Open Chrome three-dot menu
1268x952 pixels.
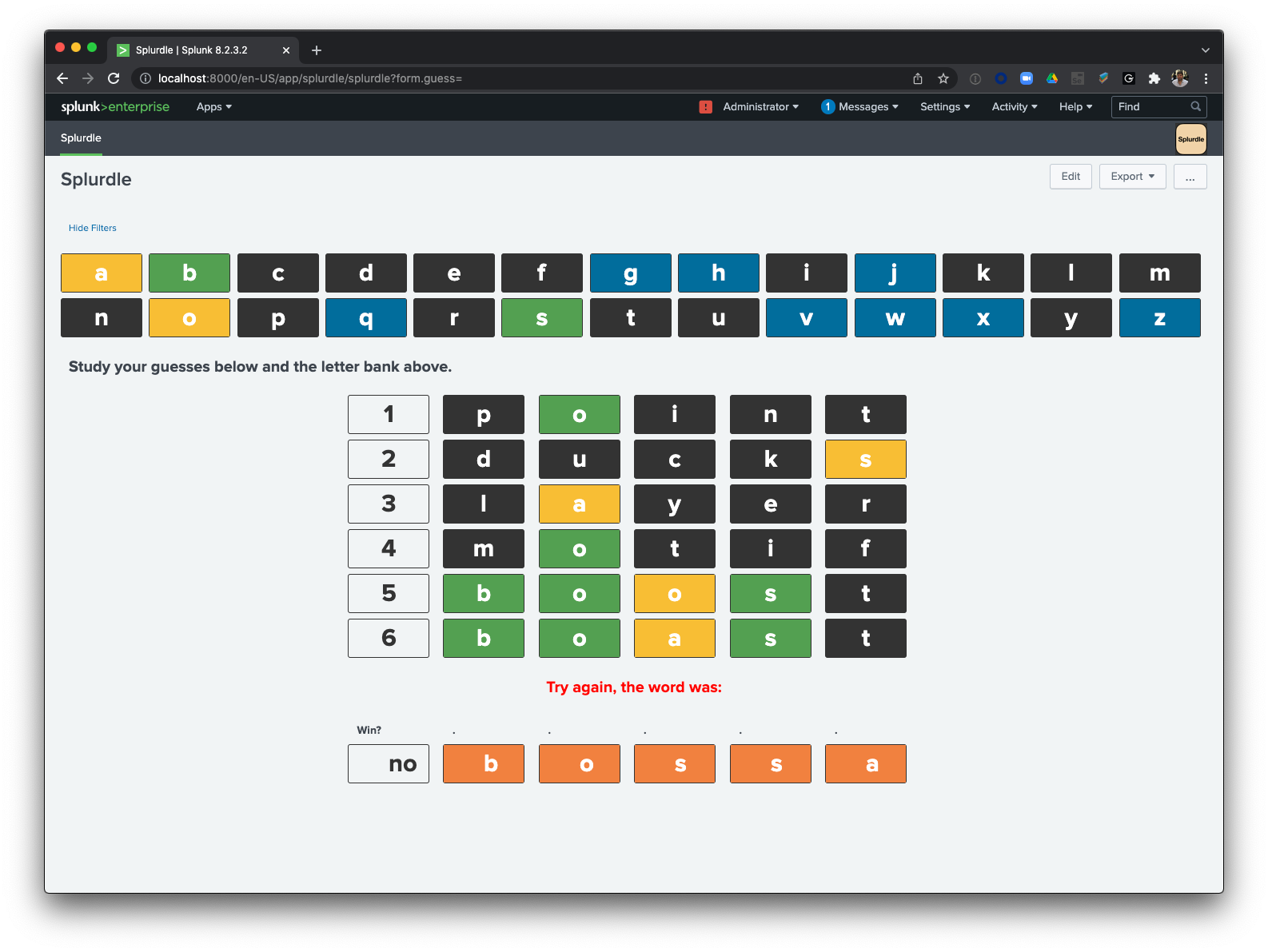pyautogui.click(x=1206, y=78)
